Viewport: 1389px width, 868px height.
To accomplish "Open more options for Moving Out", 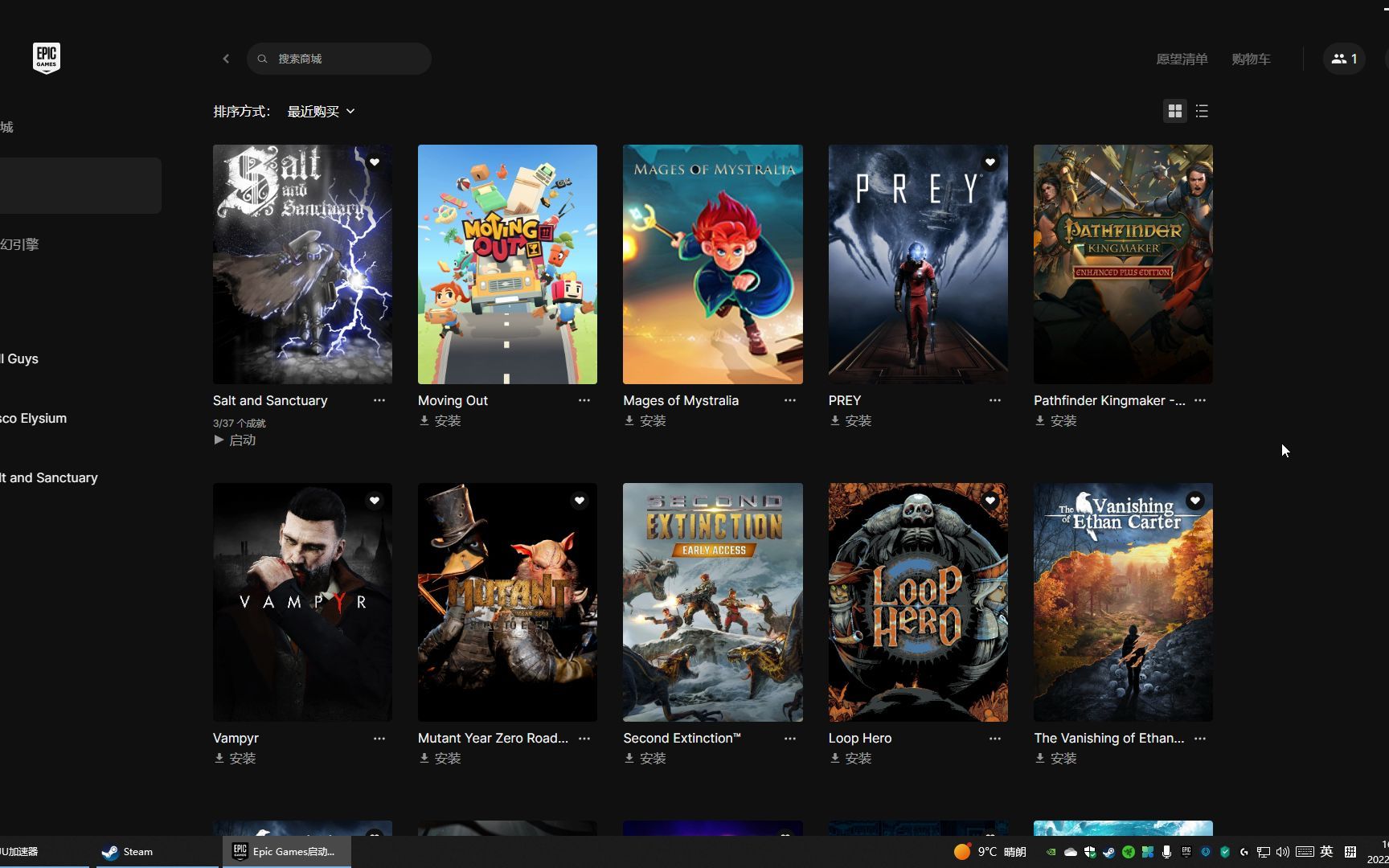I will pos(584,400).
